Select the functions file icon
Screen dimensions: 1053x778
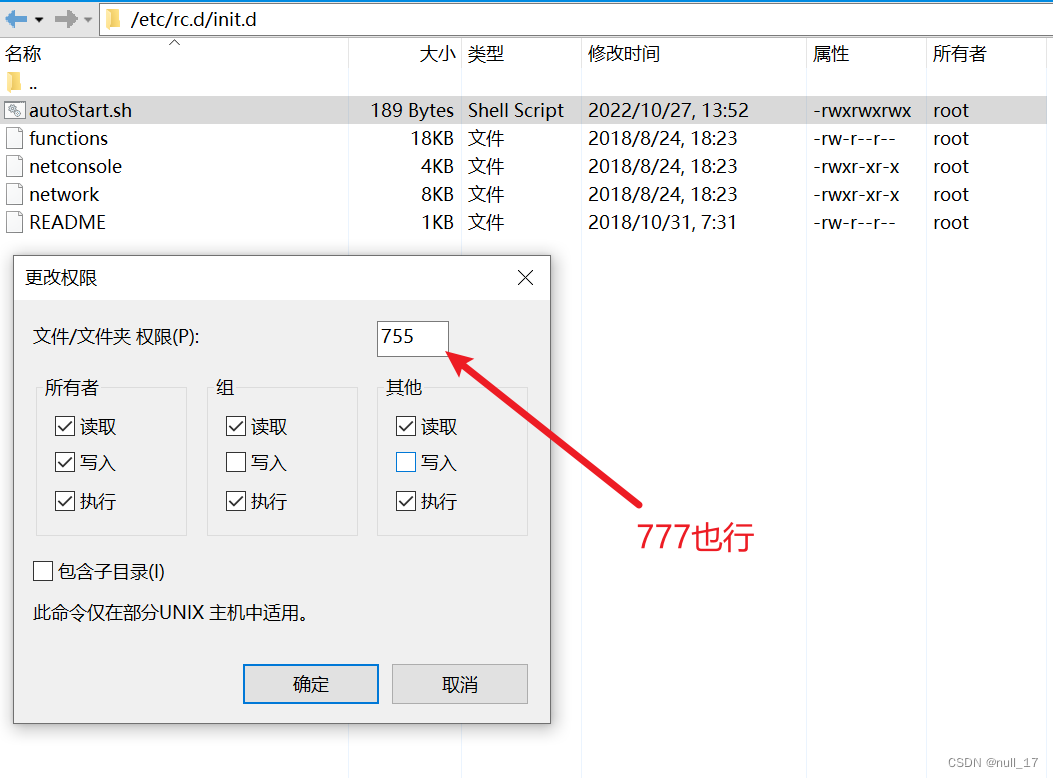pos(14,138)
